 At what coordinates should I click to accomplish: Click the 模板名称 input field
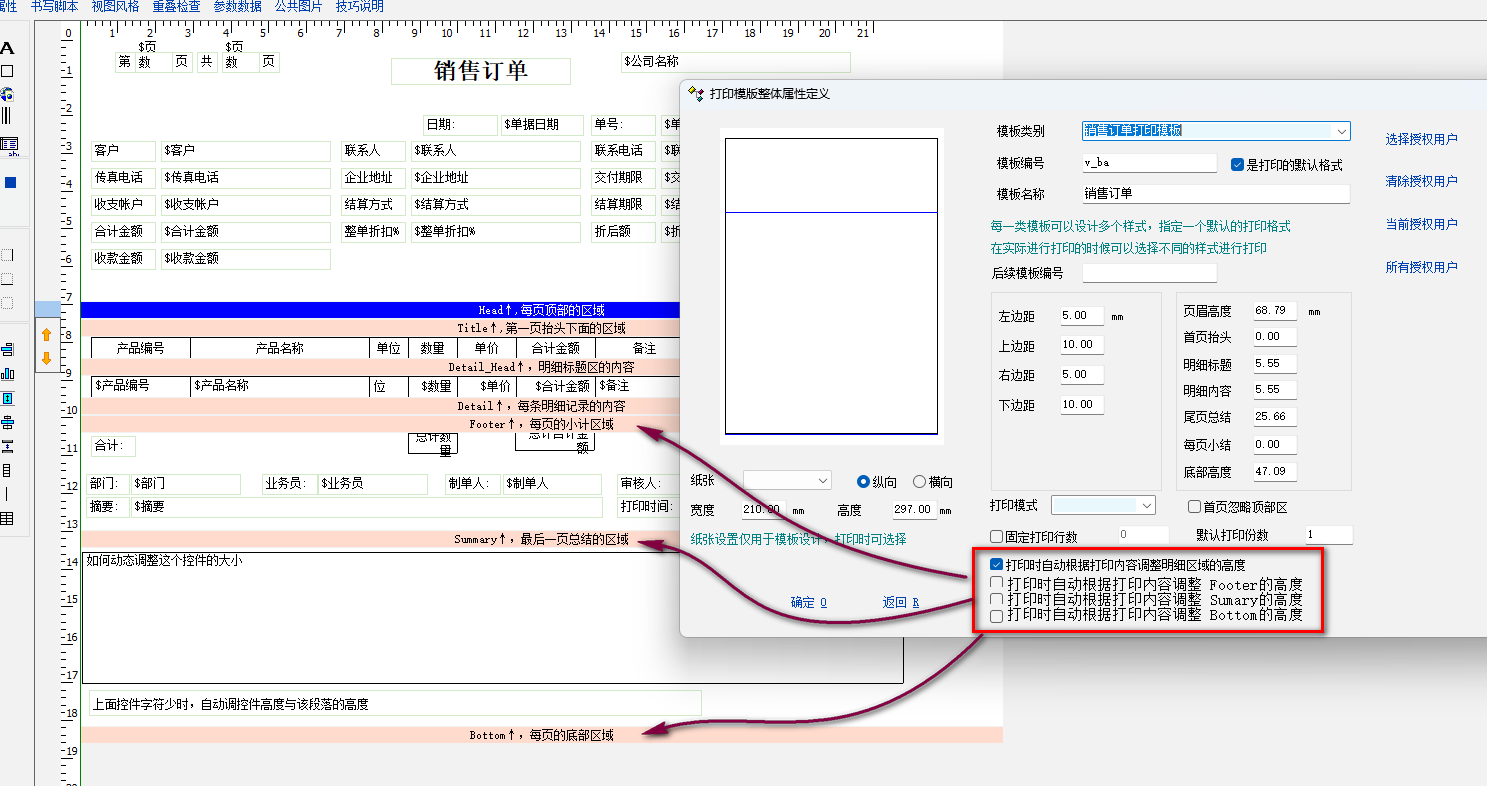pyautogui.click(x=1215, y=194)
